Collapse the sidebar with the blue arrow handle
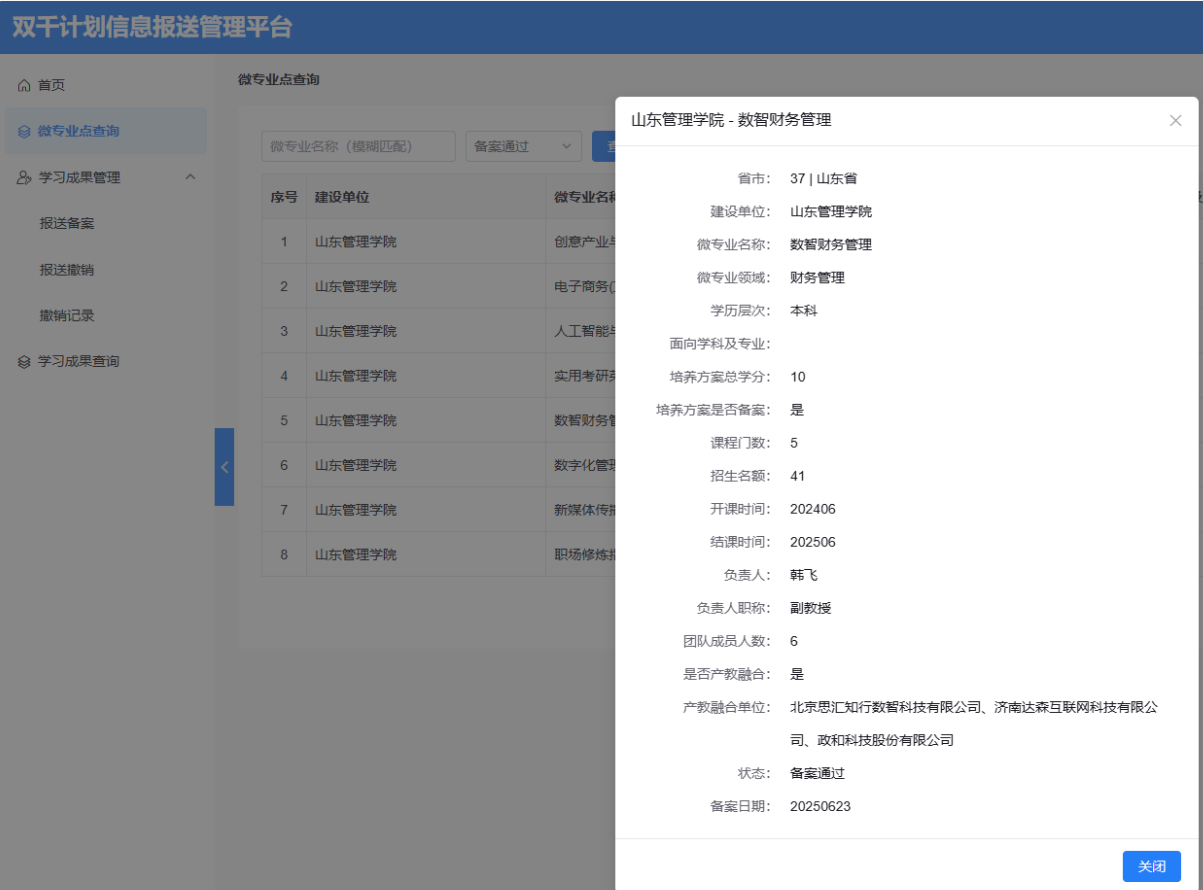Viewport: 1203px width, 890px height. [x=224, y=467]
